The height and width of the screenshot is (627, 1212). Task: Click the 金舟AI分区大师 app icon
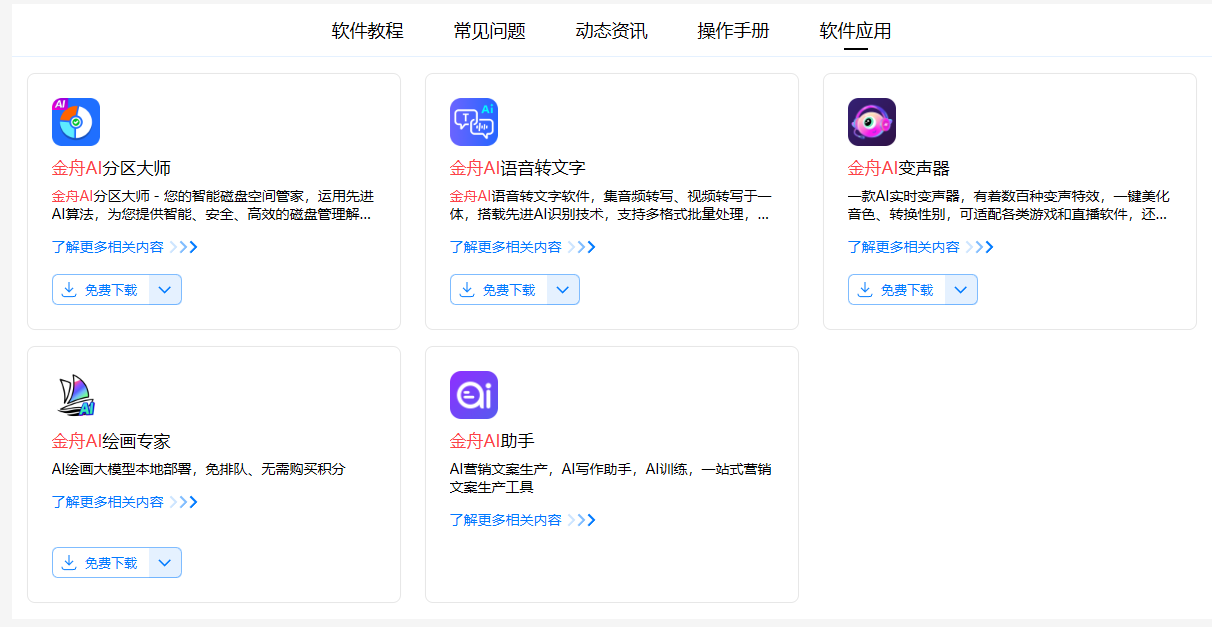click(76, 122)
